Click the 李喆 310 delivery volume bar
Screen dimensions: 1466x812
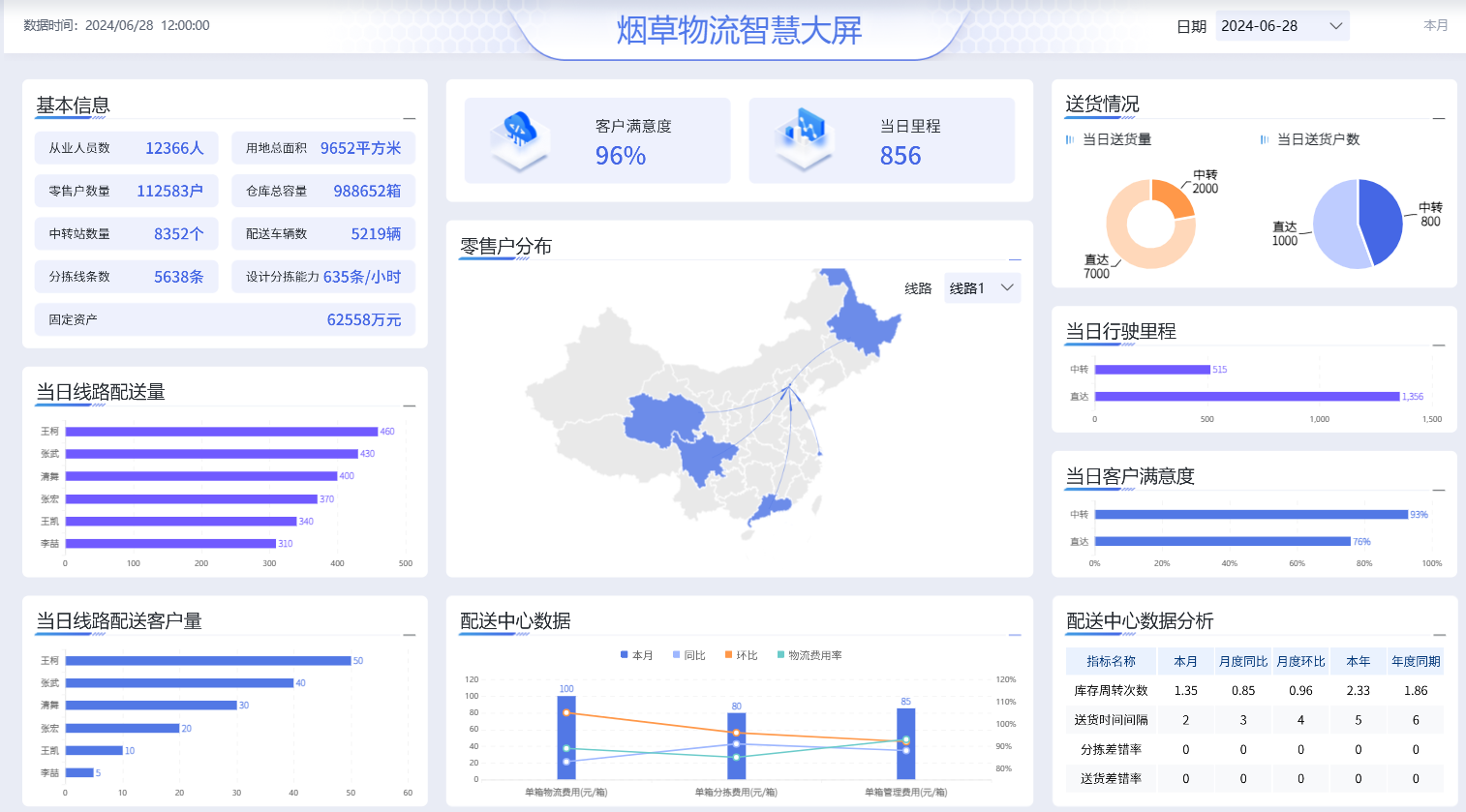point(170,544)
